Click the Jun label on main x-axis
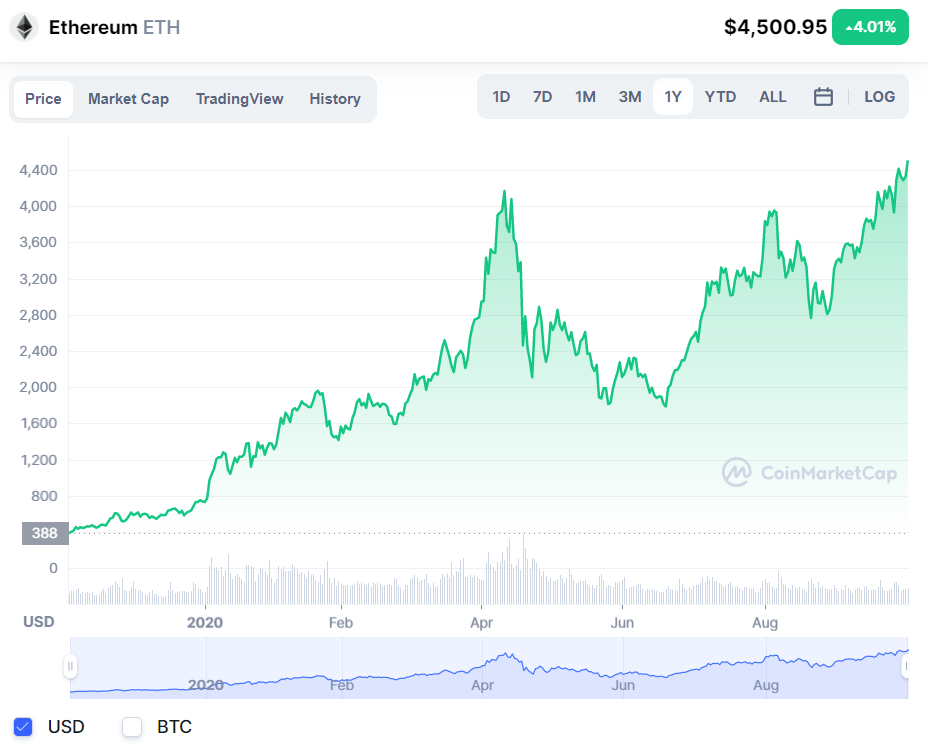928x756 pixels. tap(623, 623)
